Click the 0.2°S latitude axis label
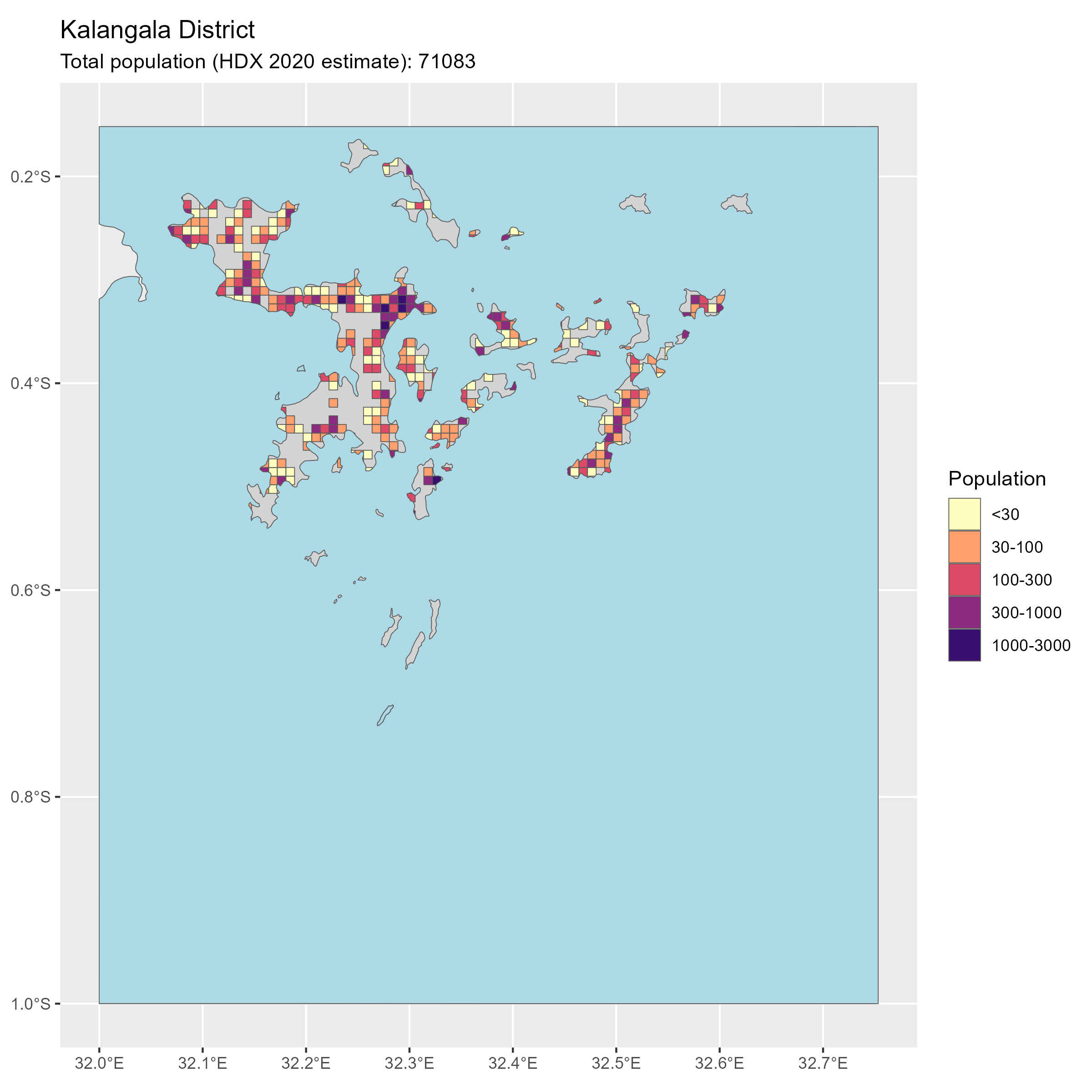1092x1092 pixels. pos(30,177)
